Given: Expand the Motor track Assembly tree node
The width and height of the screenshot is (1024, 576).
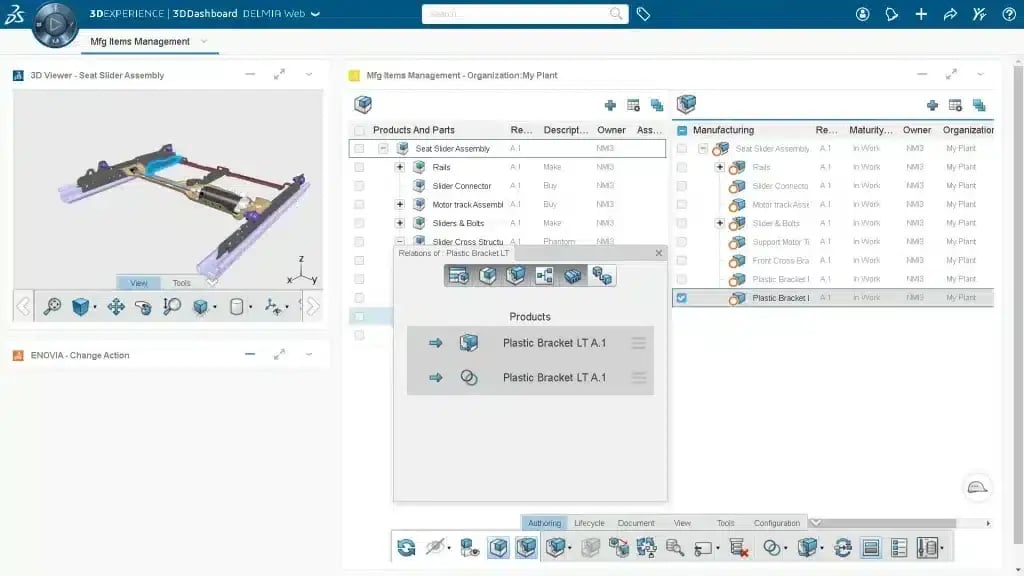Looking at the screenshot, I should (x=400, y=204).
